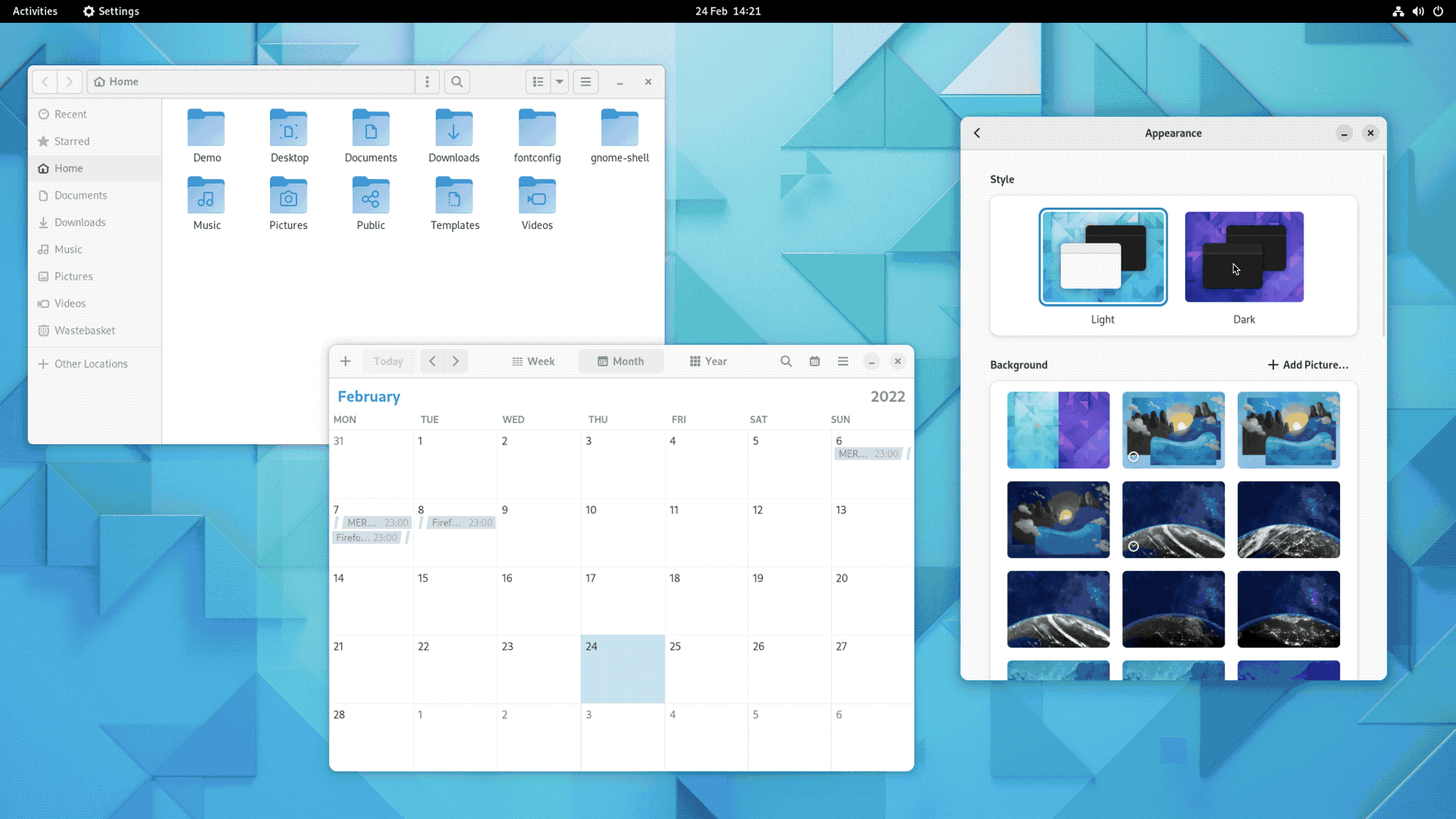Open Activities overview
The image size is (1456, 819).
[35, 11]
